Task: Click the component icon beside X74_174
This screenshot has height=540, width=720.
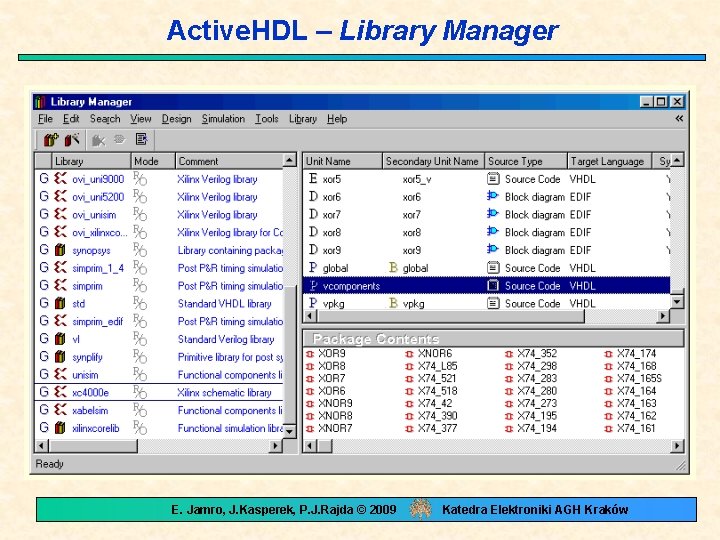Action: tap(608, 354)
